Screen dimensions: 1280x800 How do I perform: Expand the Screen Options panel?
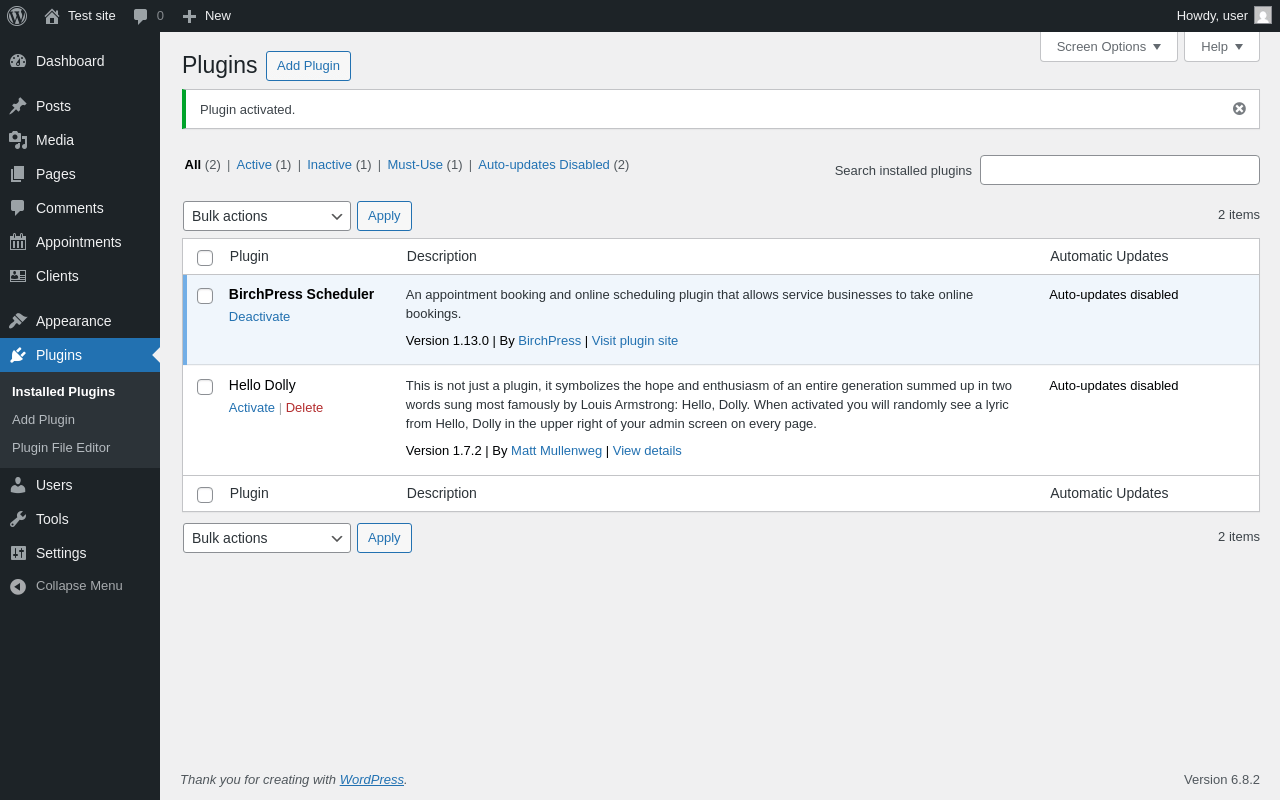point(1109,46)
